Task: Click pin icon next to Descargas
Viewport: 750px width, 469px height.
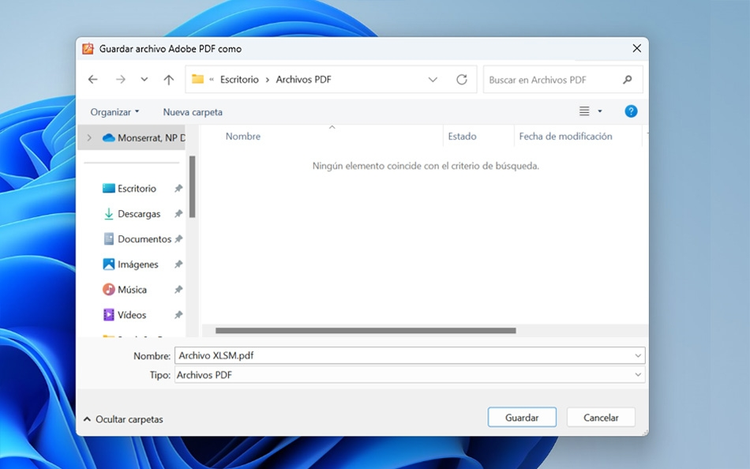Action: [x=178, y=214]
